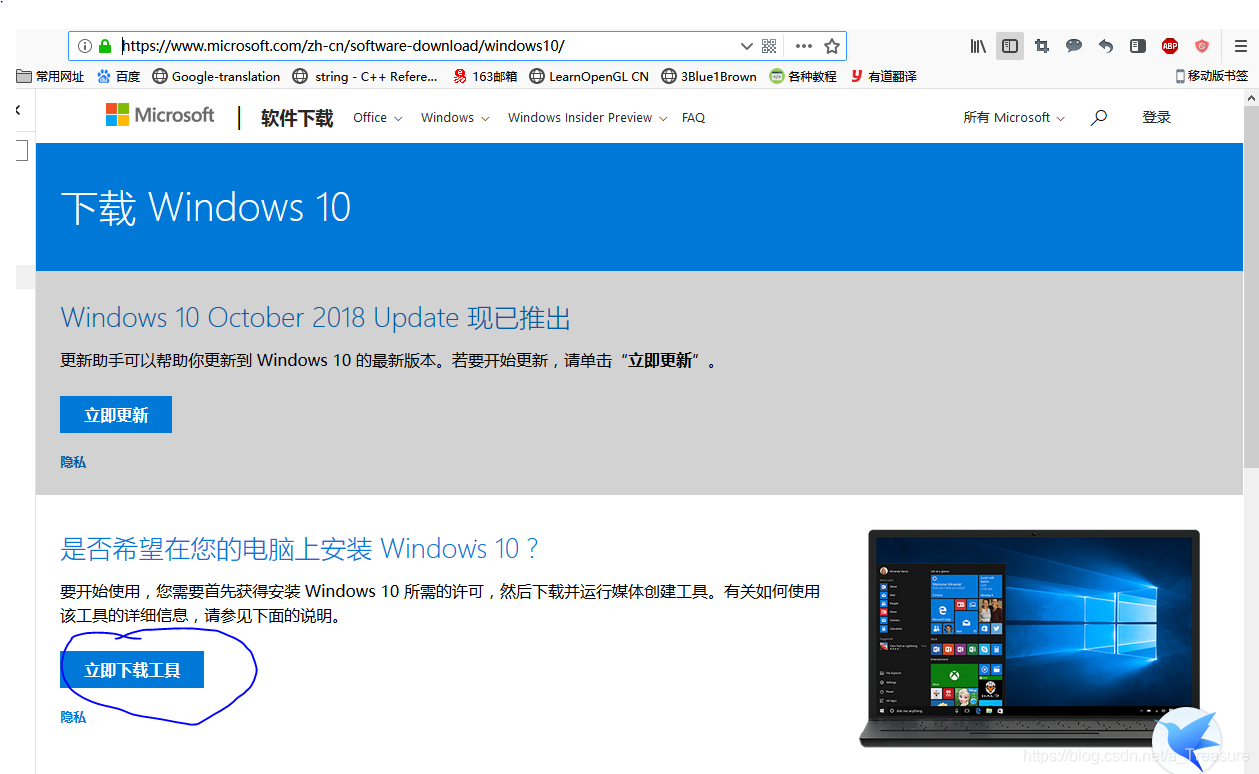The image size is (1259, 774).
Task: Open the string - C++ Reference bookmark
Action: tap(365, 76)
